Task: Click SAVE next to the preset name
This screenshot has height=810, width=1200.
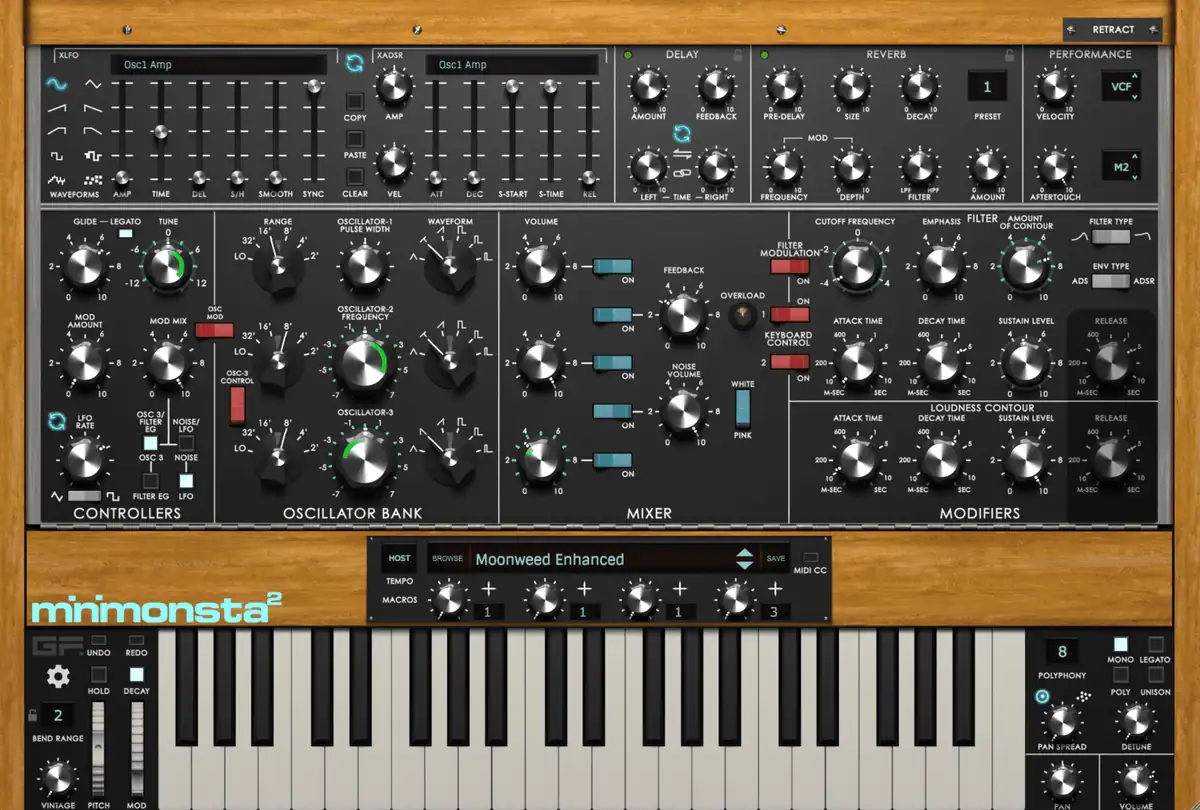Action: (x=776, y=559)
